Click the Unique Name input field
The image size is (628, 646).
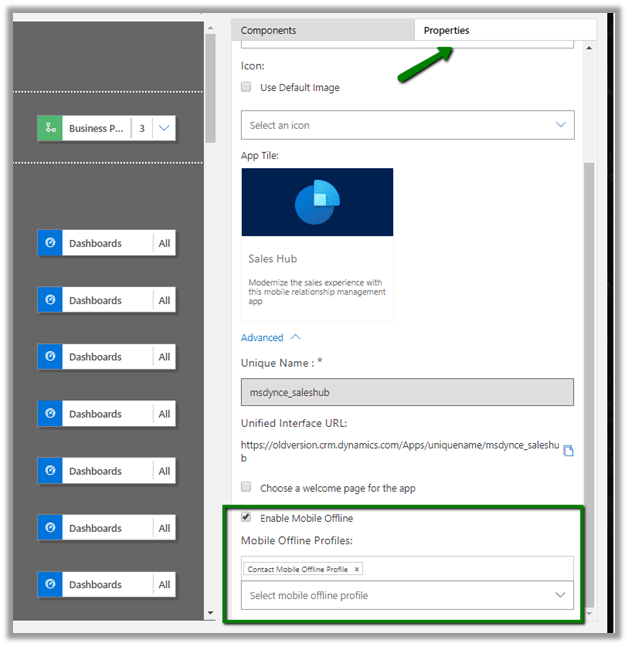[x=408, y=392]
